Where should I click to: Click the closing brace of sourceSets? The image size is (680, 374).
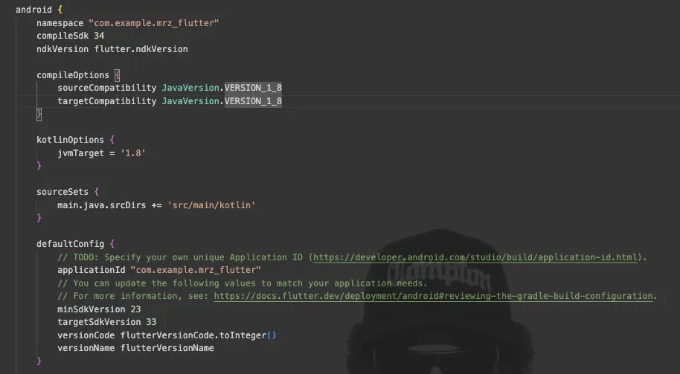pyautogui.click(x=39, y=218)
